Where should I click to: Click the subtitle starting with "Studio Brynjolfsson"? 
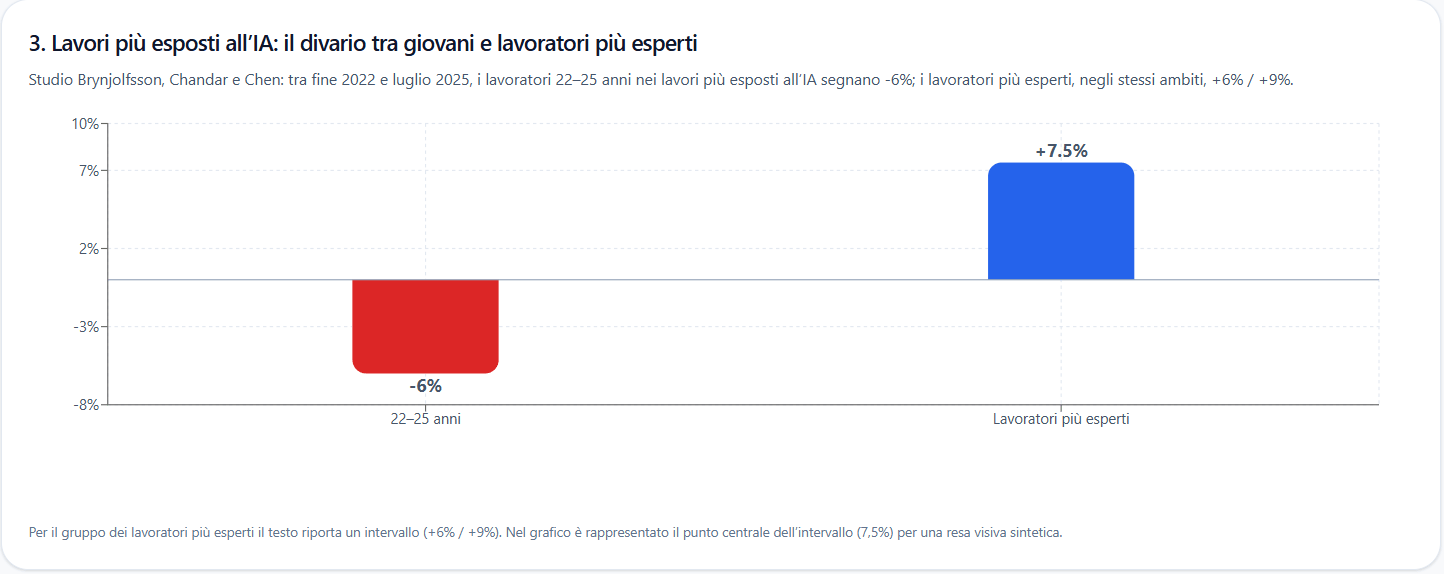tap(661, 80)
